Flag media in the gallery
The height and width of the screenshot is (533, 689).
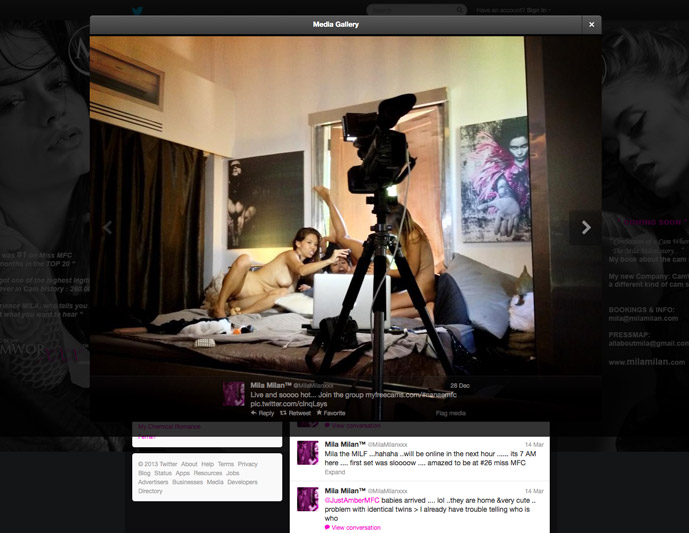coord(450,413)
